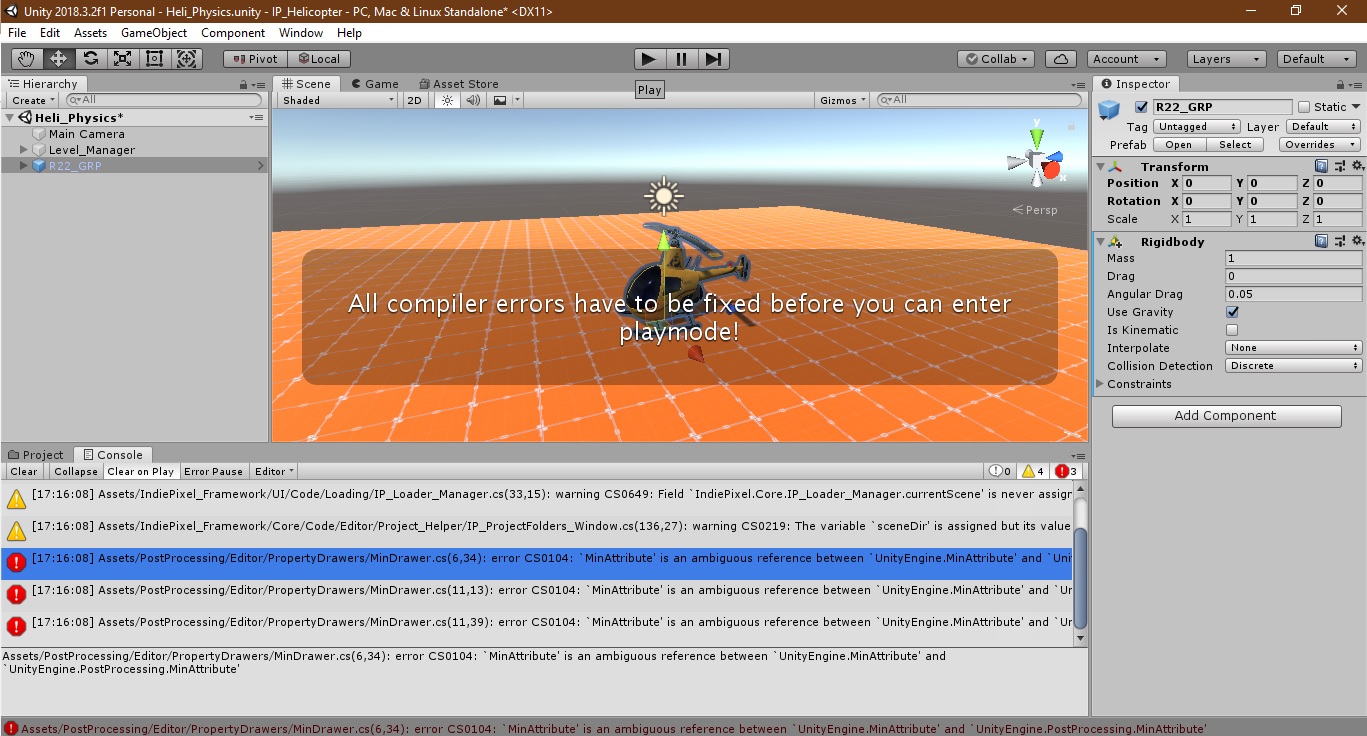The image size is (1367, 736).
Task: Open the Interpolate dropdown
Action: 1293,347
